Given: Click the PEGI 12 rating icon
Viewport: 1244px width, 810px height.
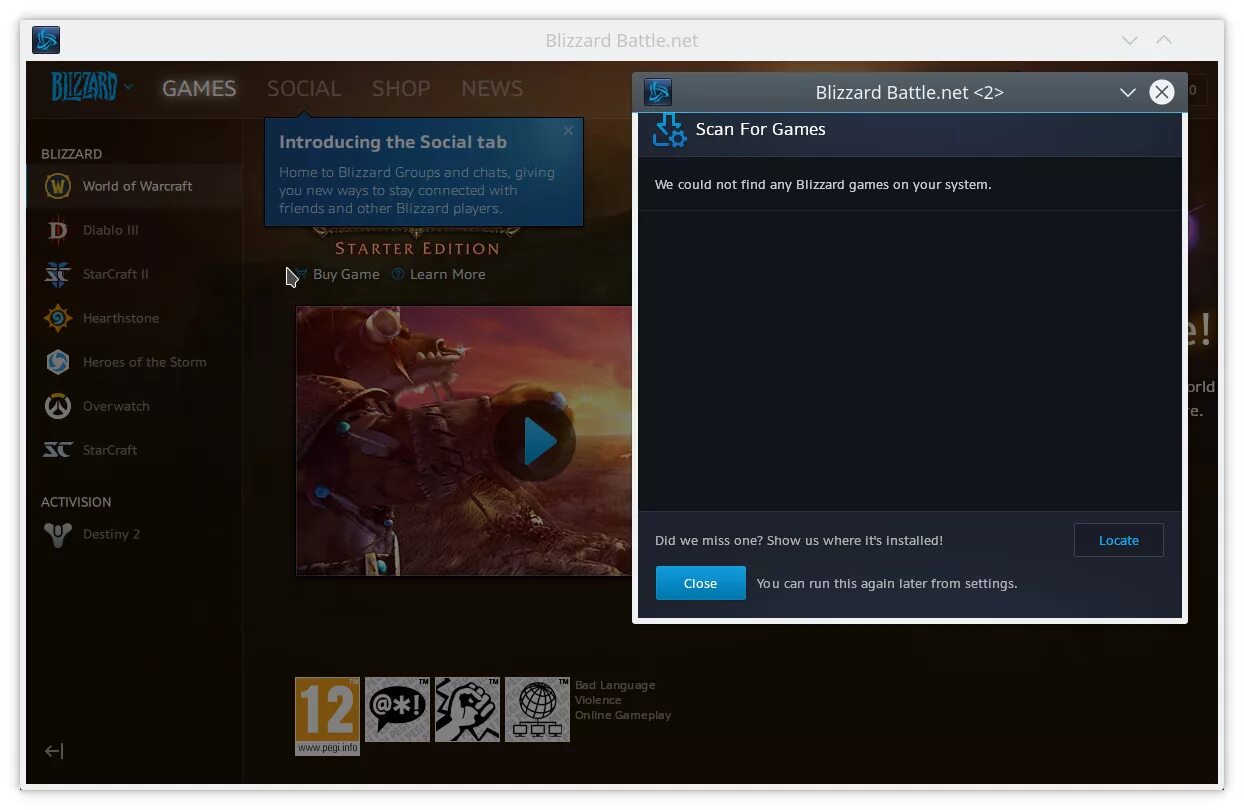Looking at the screenshot, I should [327, 716].
